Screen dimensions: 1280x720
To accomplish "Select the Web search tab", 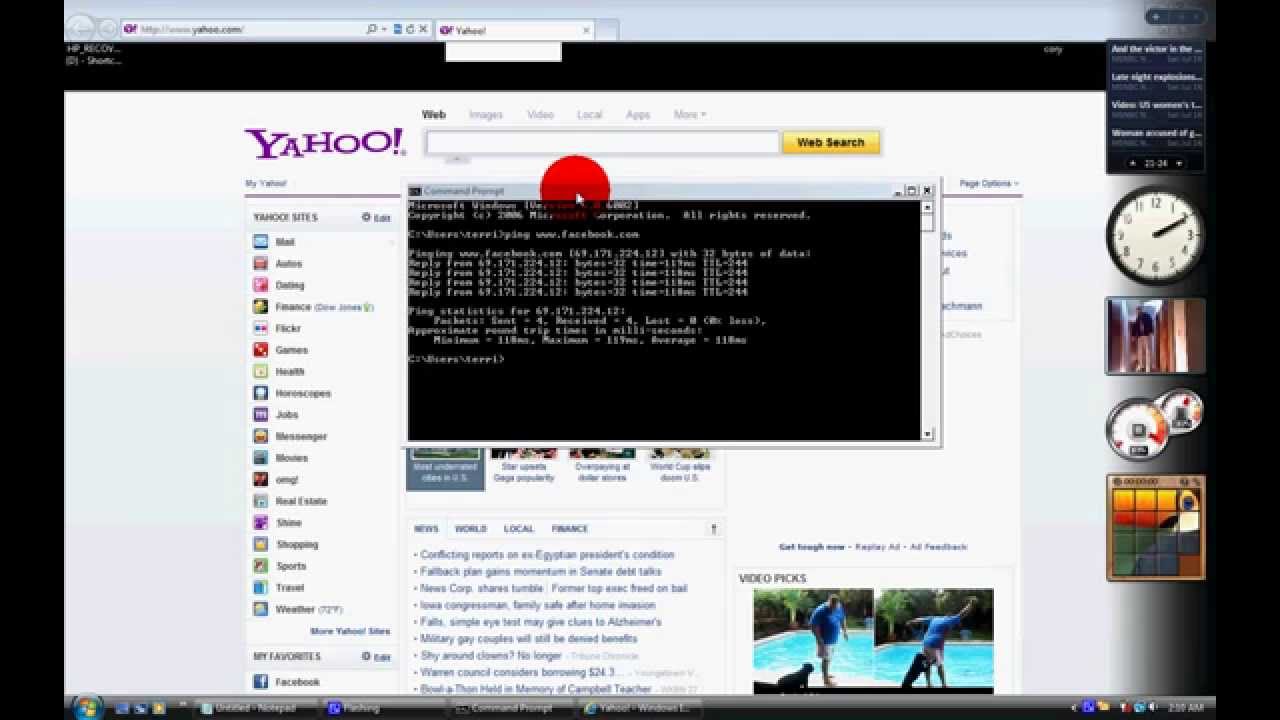I will (433, 115).
